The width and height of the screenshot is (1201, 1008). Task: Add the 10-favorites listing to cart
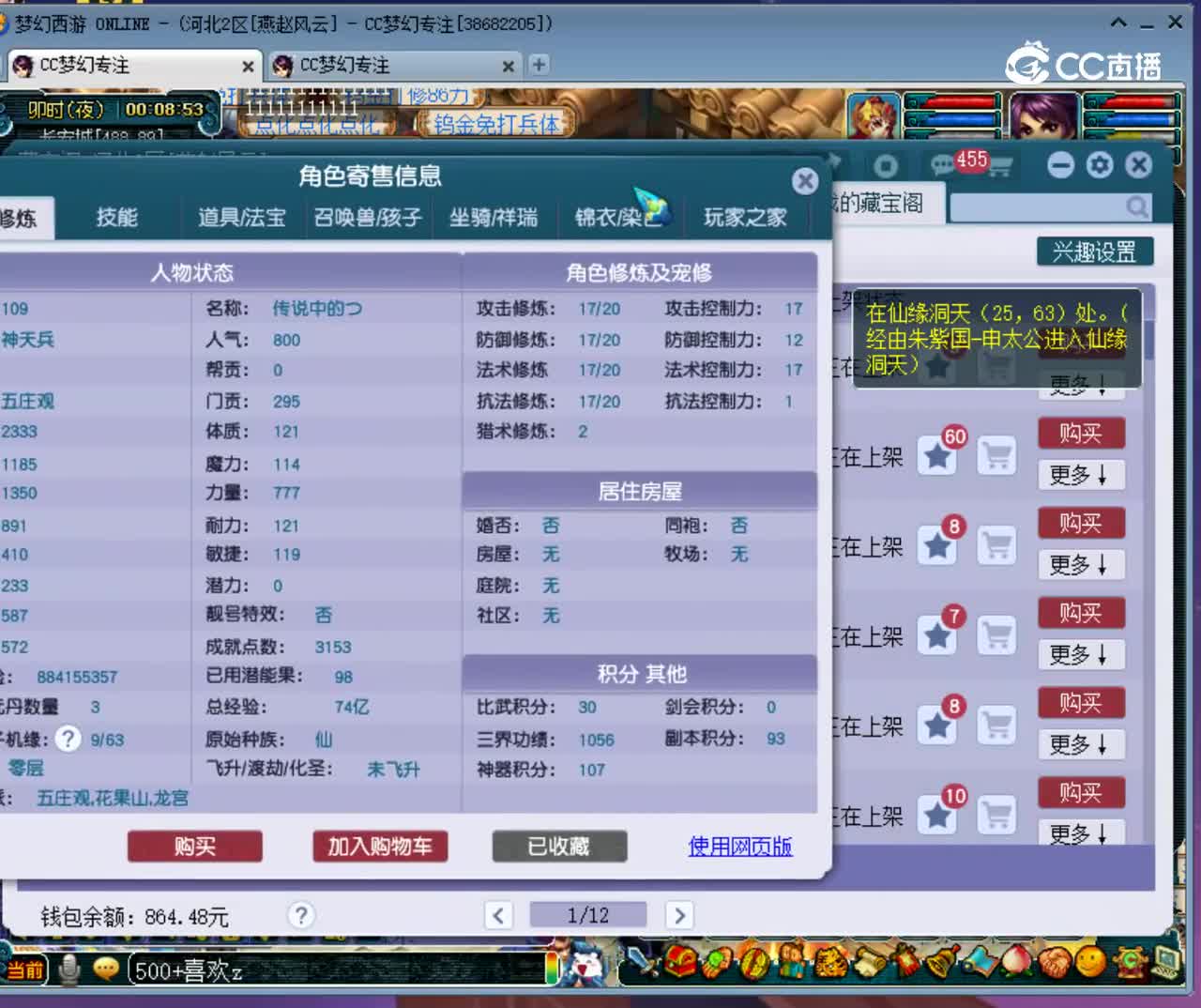point(996,816)
